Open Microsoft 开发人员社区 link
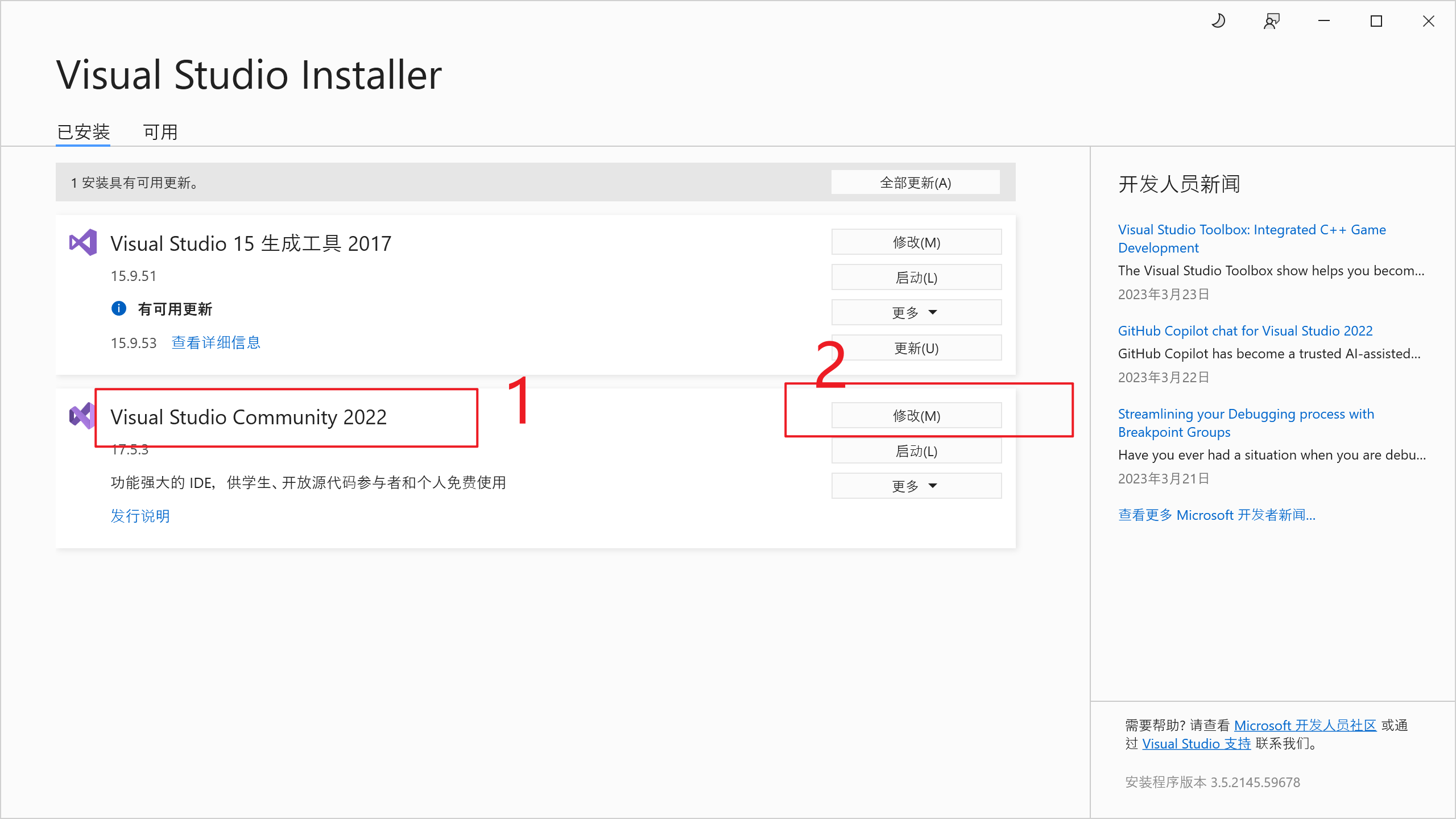Image resolution: width=1456 pixels, height=819 pixels. click(x=1305, y=726)
